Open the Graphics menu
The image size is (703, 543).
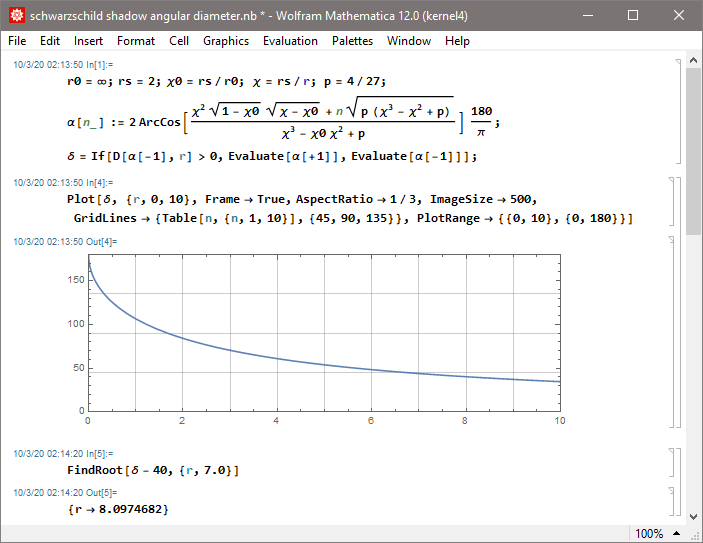coord(226,41)
